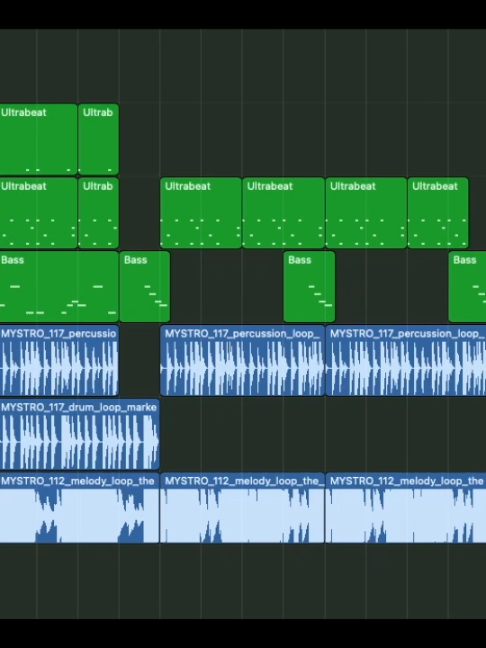Select the MYSTRO_117_drum_loop audio region
The image size is (486, 648).
click(79, 434)
